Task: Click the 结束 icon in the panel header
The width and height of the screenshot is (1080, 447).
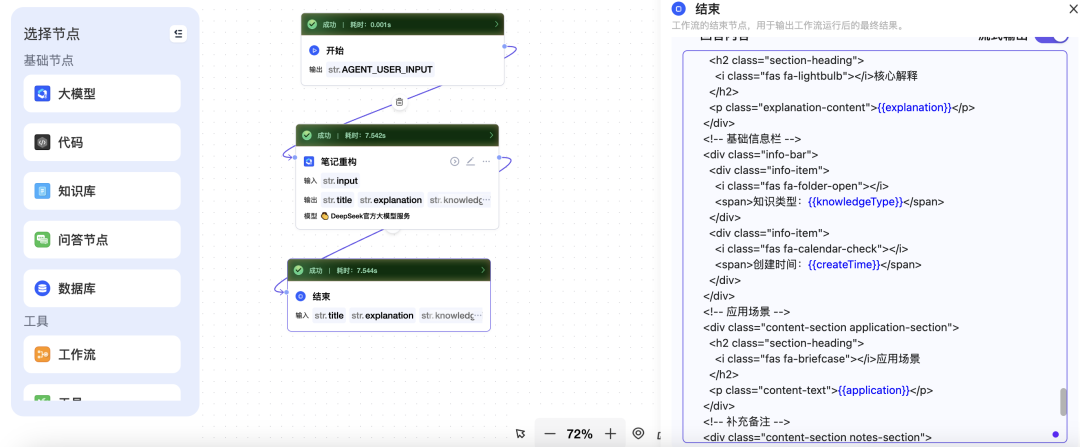Action: pyautogui.click(x=678, y=9)
